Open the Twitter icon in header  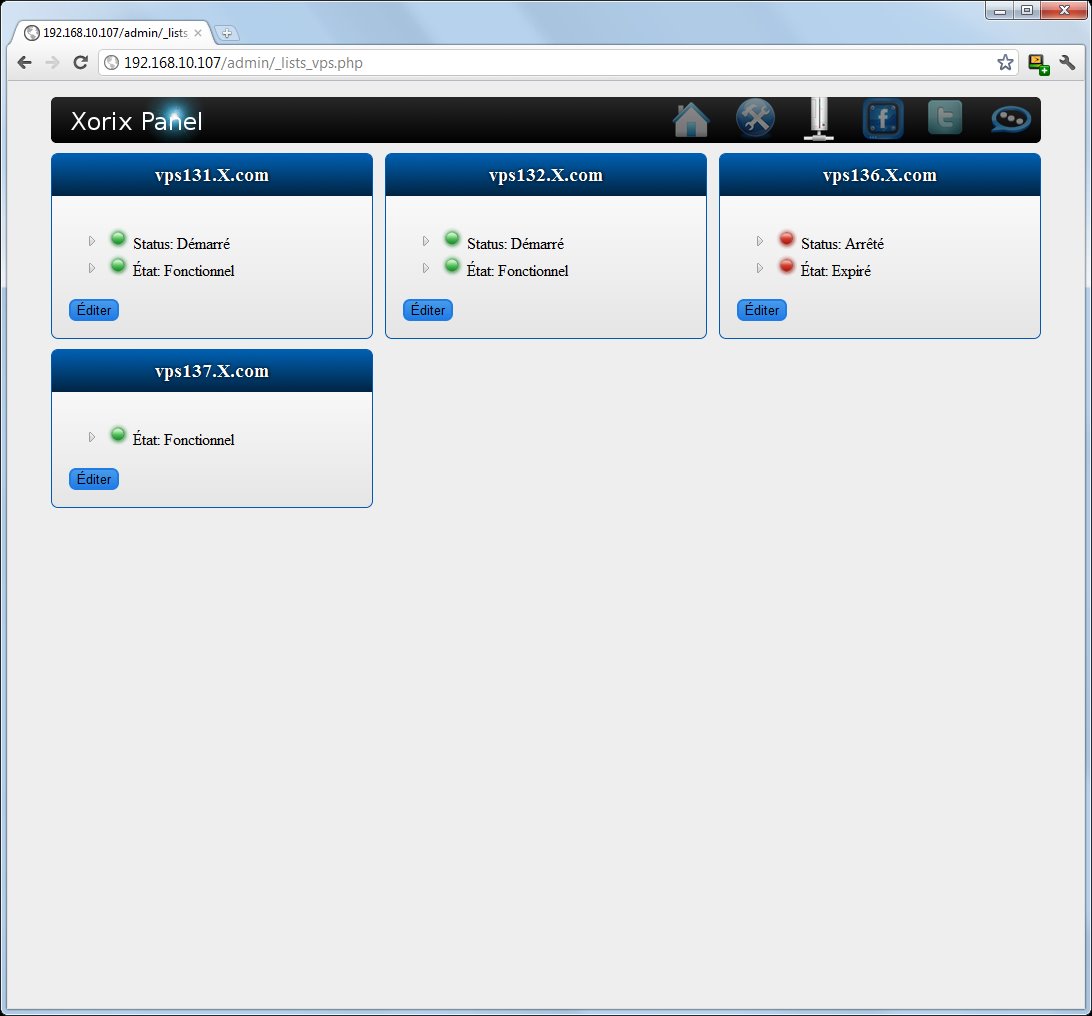[x=945, y=118]
